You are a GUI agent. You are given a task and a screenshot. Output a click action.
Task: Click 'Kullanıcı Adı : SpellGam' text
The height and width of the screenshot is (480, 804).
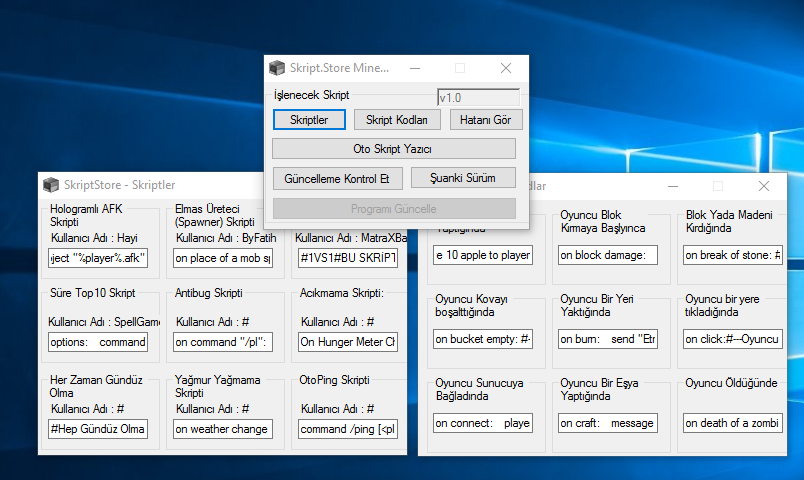click(x=104, y=322)
